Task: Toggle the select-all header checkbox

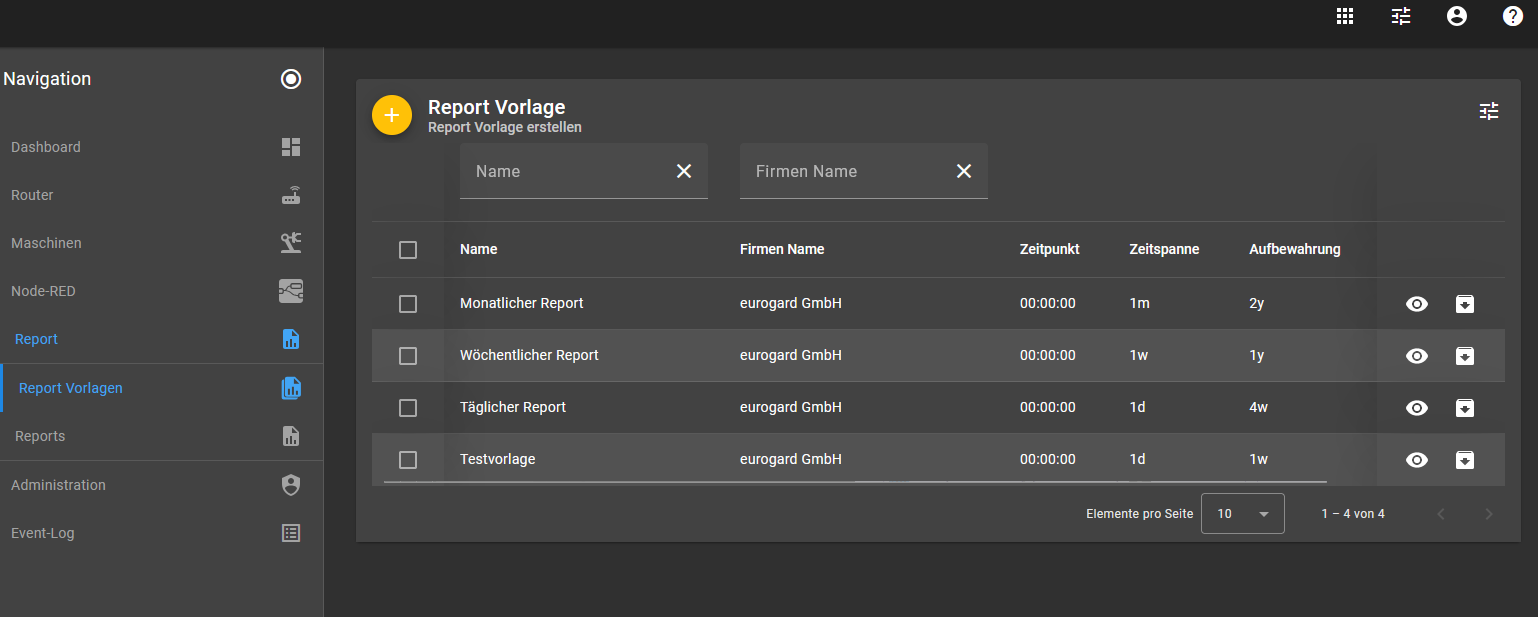Action: 408,250
